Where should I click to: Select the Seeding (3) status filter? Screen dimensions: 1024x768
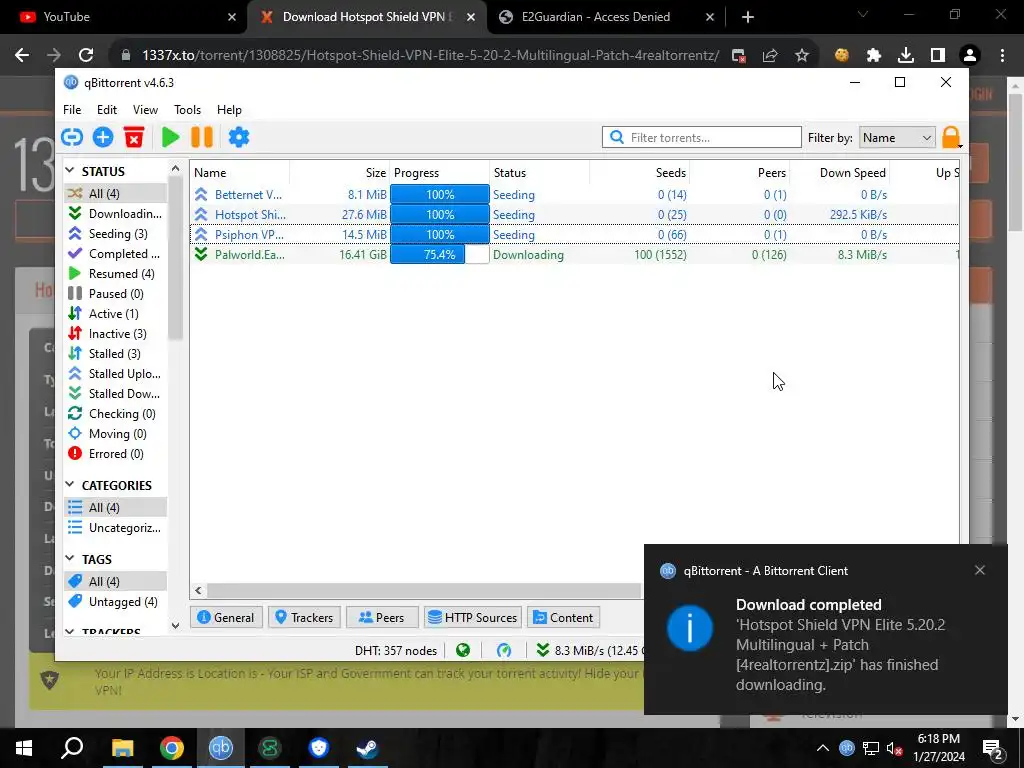116,234
